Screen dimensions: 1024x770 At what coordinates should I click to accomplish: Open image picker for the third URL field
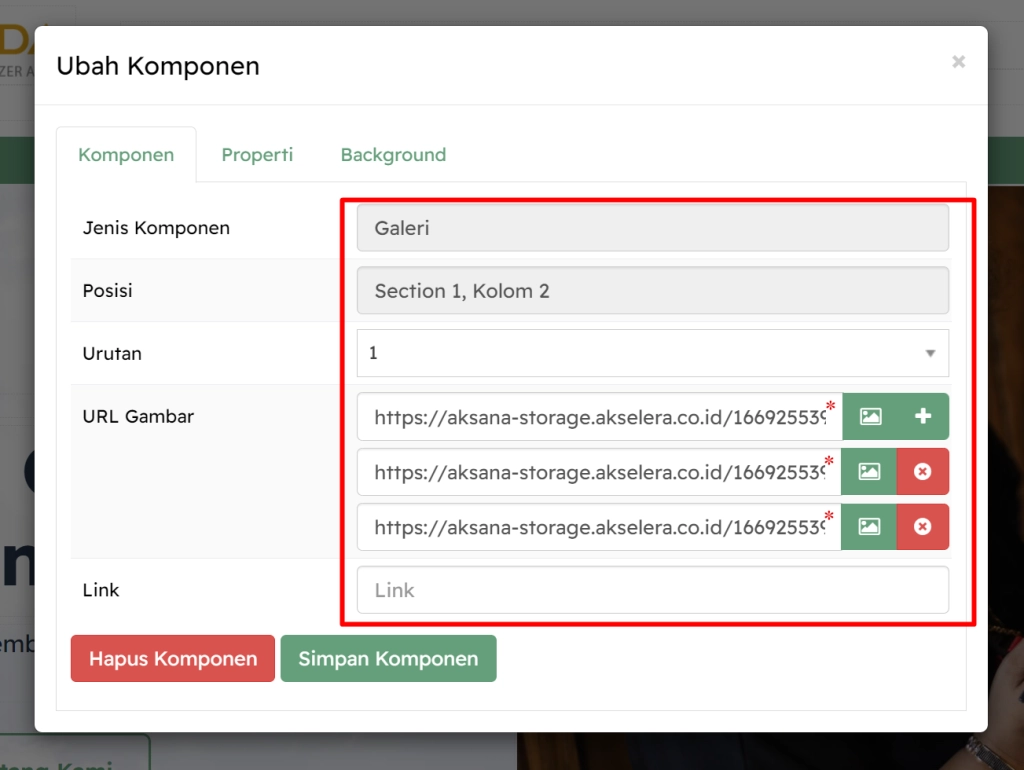coord(869,527)
